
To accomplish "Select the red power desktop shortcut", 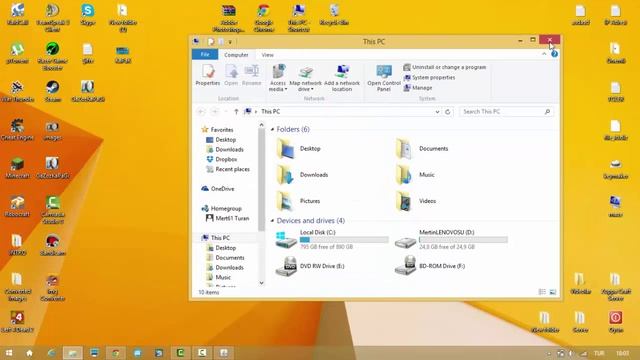I will click(x=616, y=322).
